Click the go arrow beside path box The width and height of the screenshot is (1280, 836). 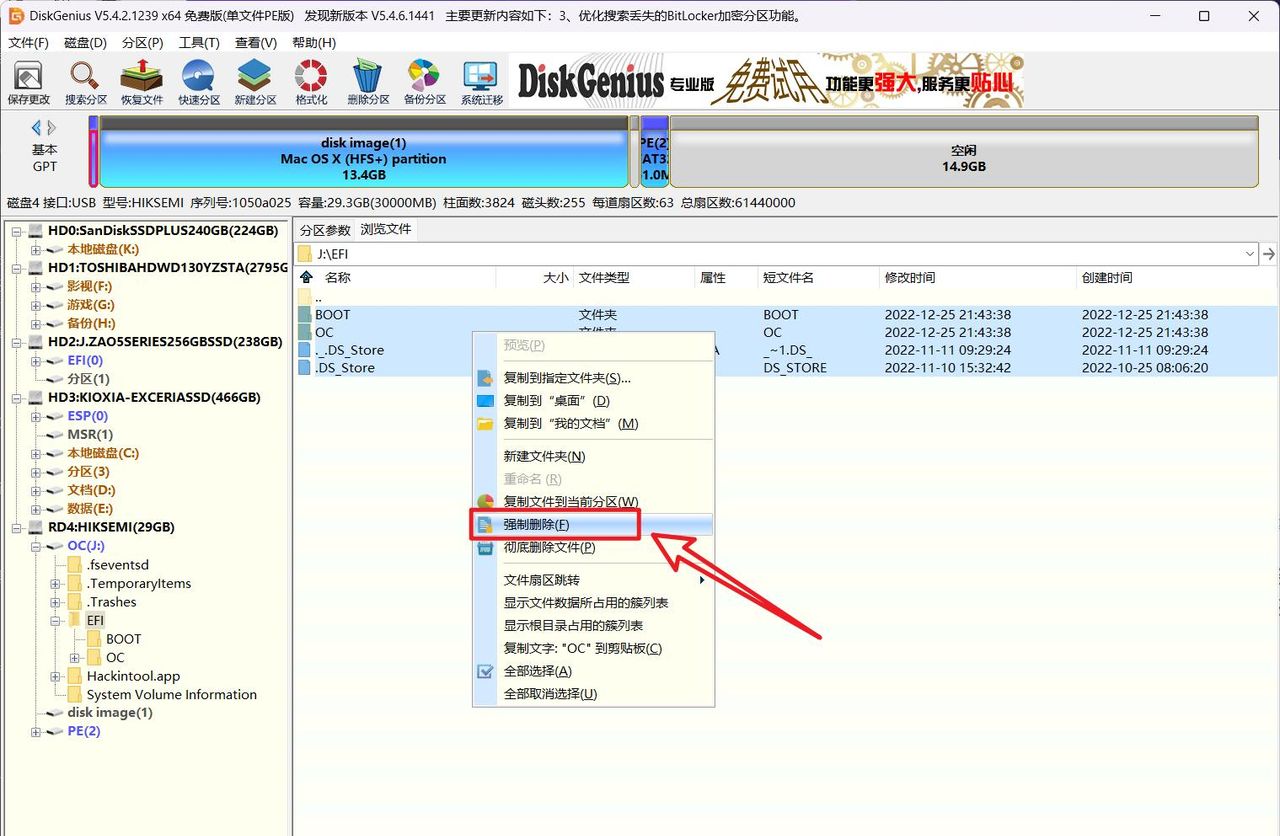(x=1269, y=254)
